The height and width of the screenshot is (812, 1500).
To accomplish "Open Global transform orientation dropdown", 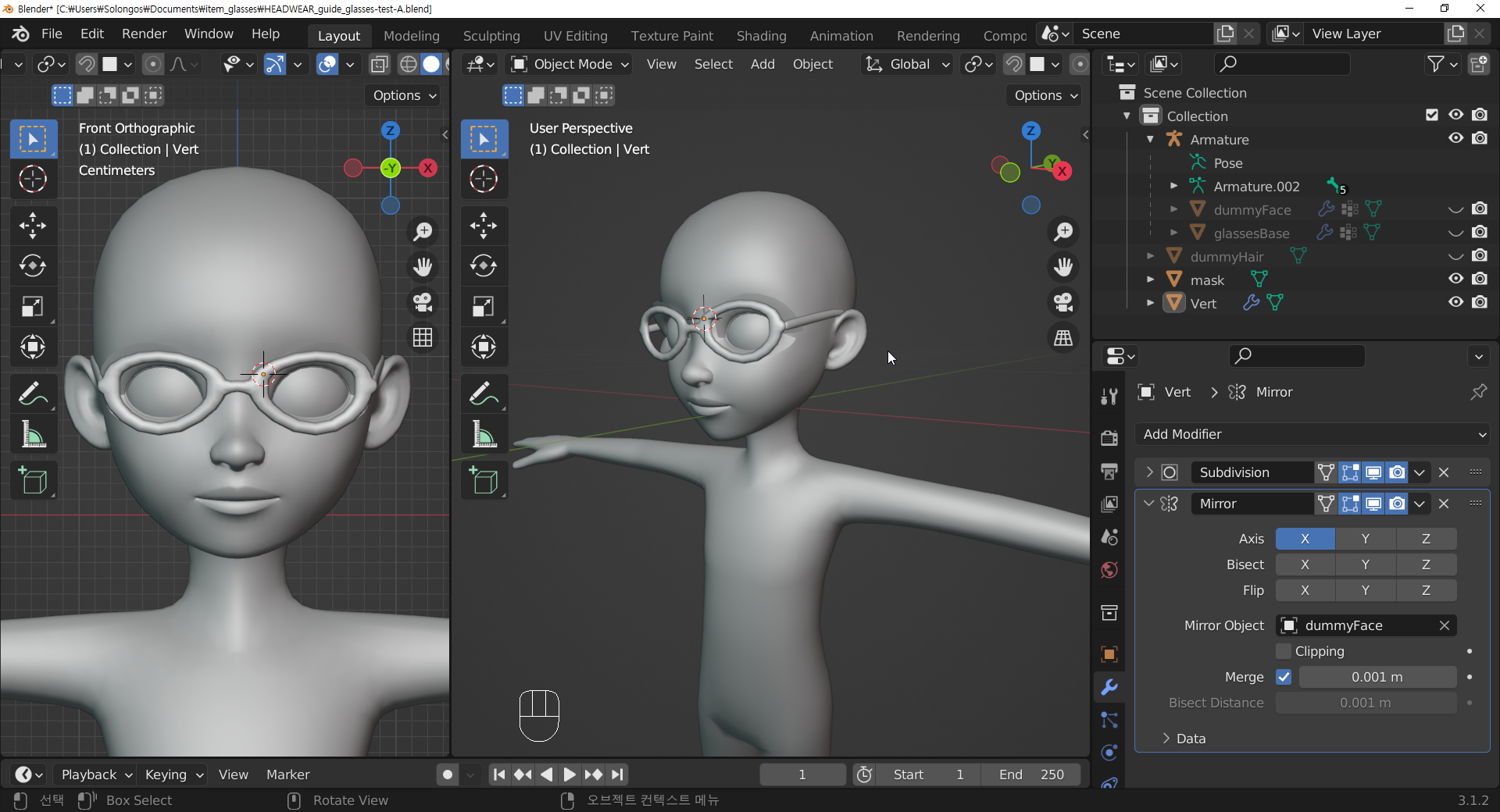I will point(908,64).
